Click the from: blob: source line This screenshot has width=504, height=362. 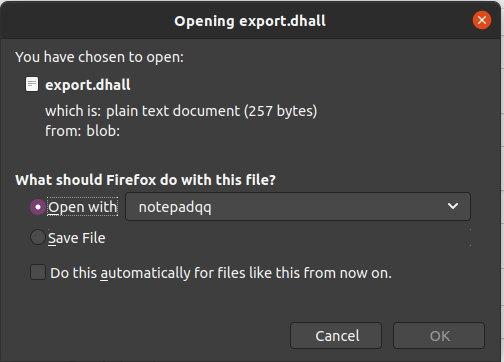tap(82, 131)
